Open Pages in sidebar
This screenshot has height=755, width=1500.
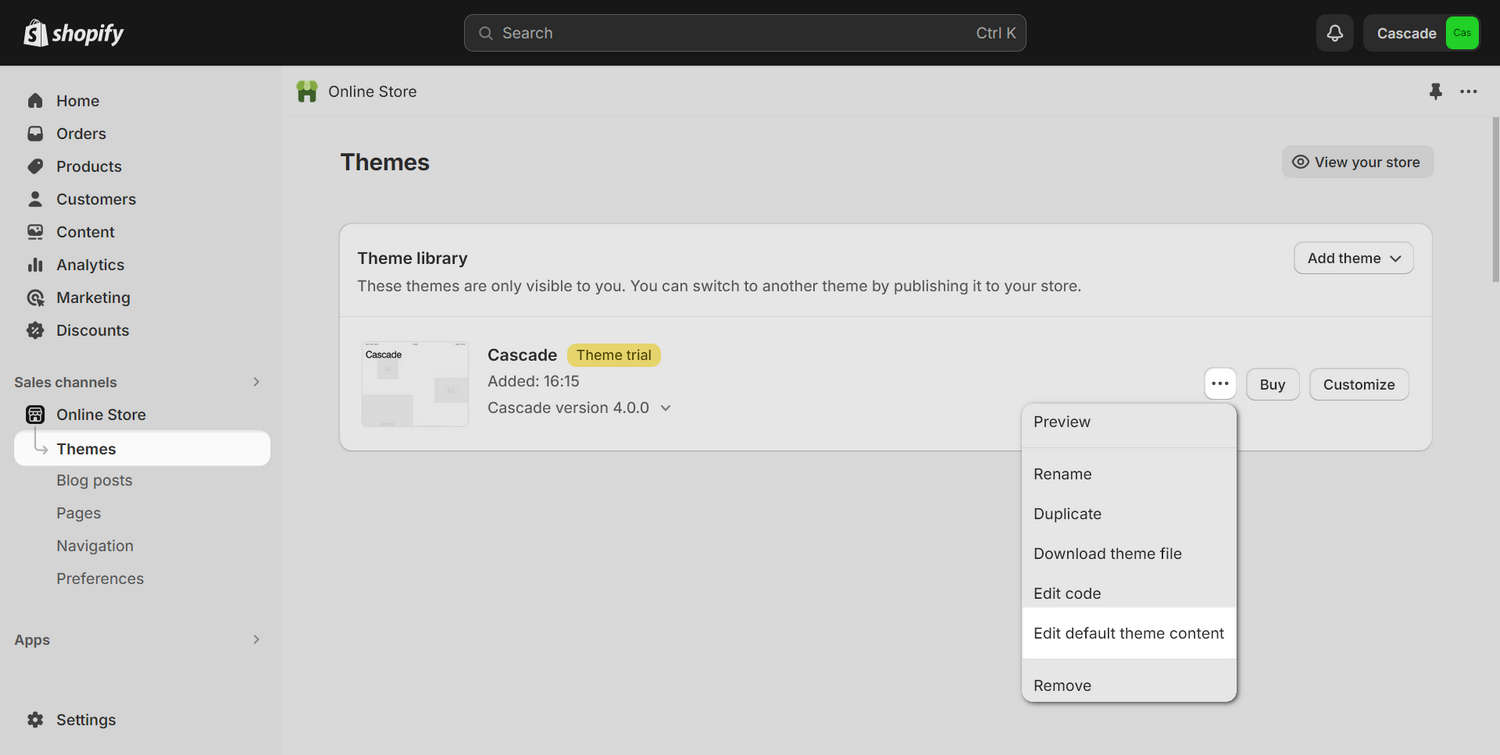[x=78, y=513]
